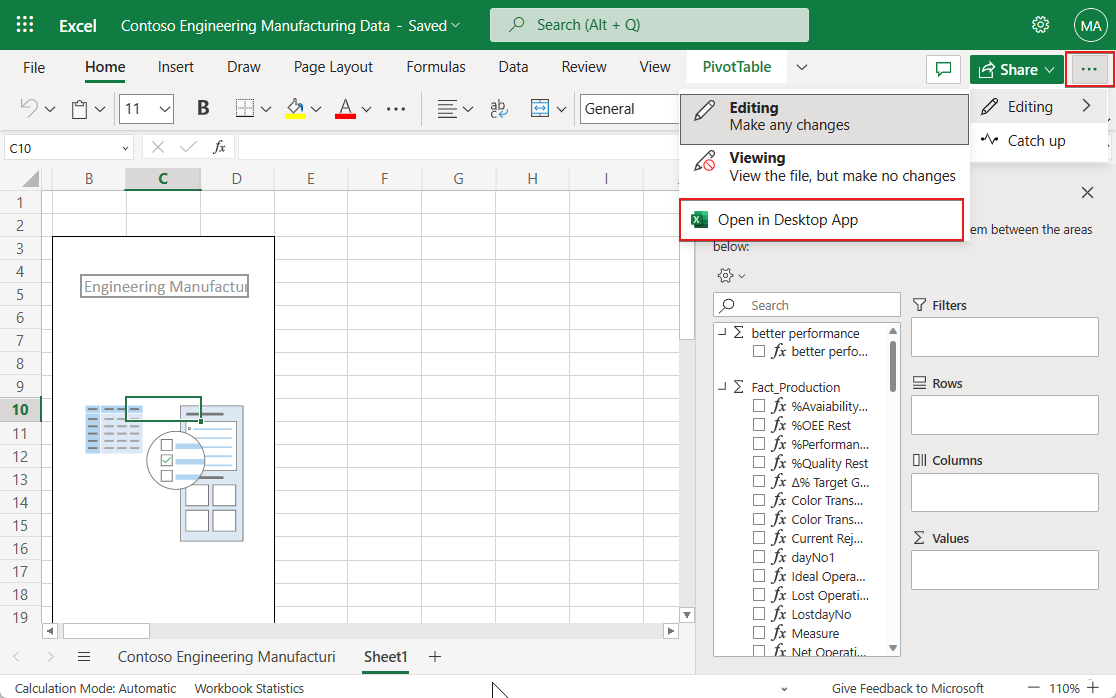Apply Bold formatting

203,108
